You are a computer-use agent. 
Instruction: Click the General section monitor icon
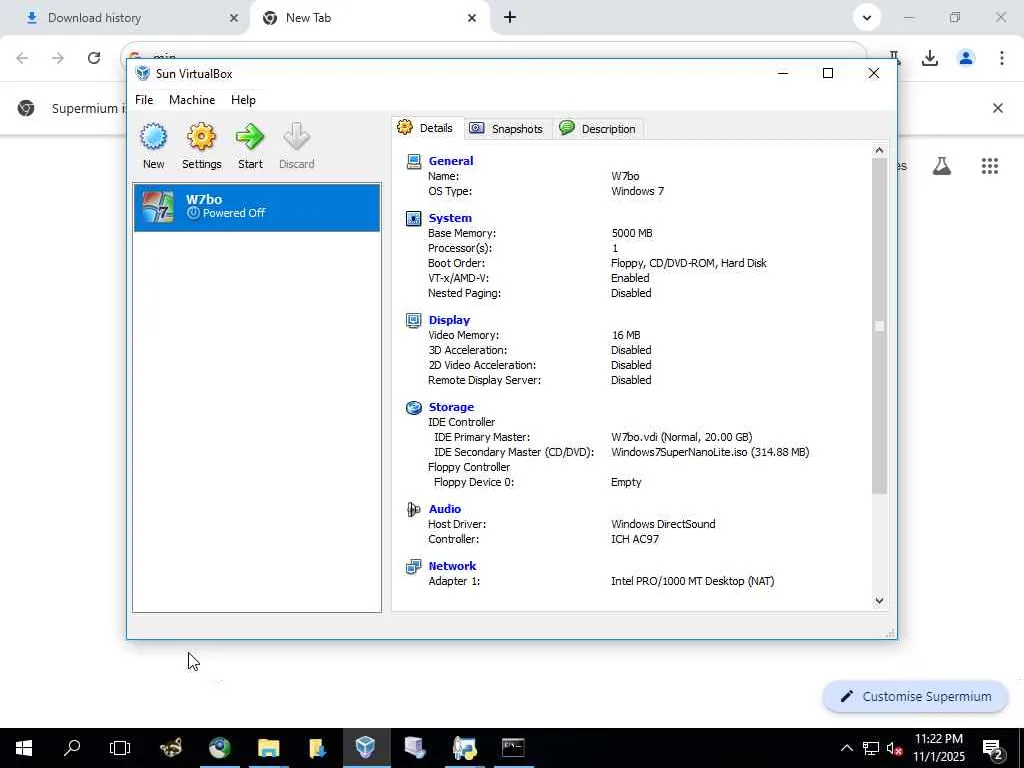pyautogui.click(x=413, y=161)
